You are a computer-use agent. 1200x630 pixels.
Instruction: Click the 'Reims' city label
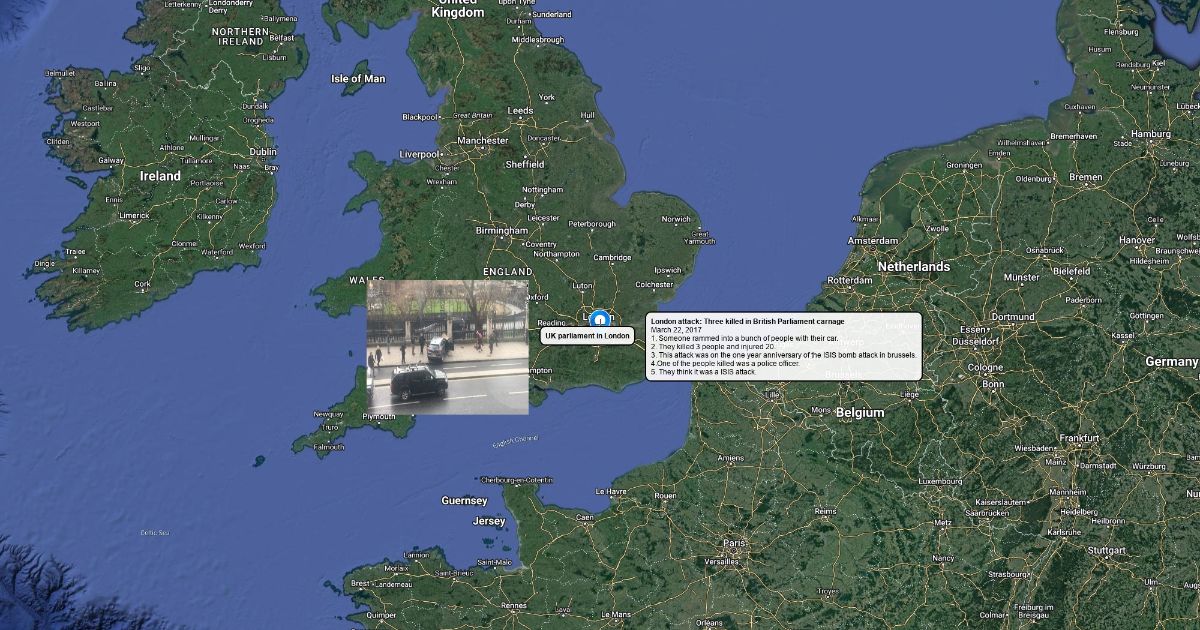click(x=825, y=511)
